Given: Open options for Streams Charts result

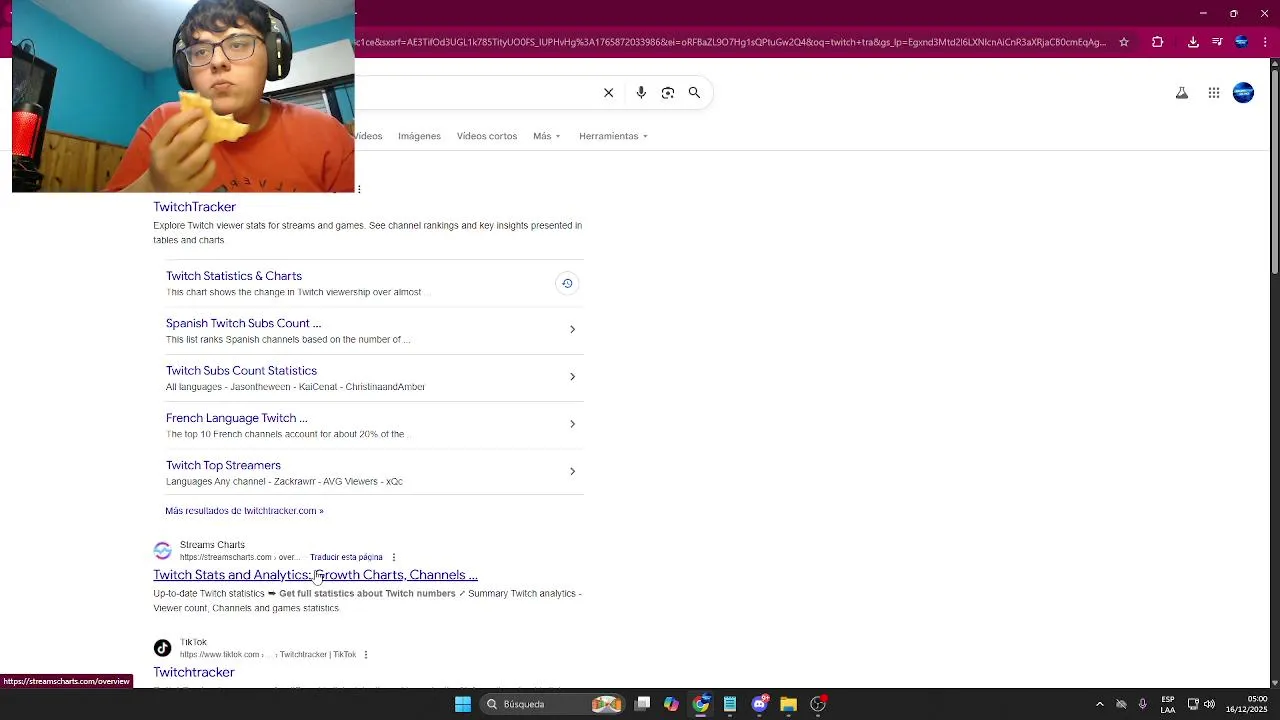Looking at the screenshot, I should click(x=393, y=557).
